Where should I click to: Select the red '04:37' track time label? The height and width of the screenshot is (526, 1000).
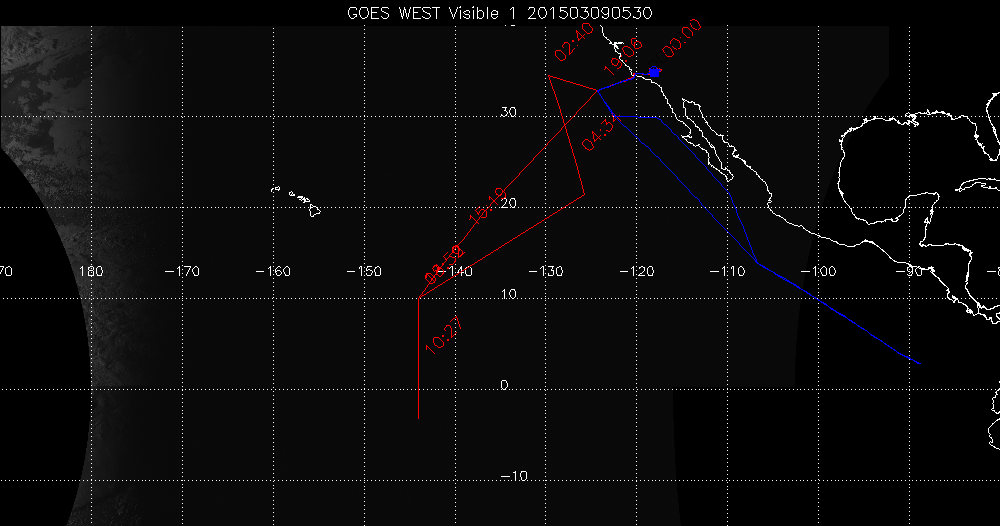tap(600, 133)
